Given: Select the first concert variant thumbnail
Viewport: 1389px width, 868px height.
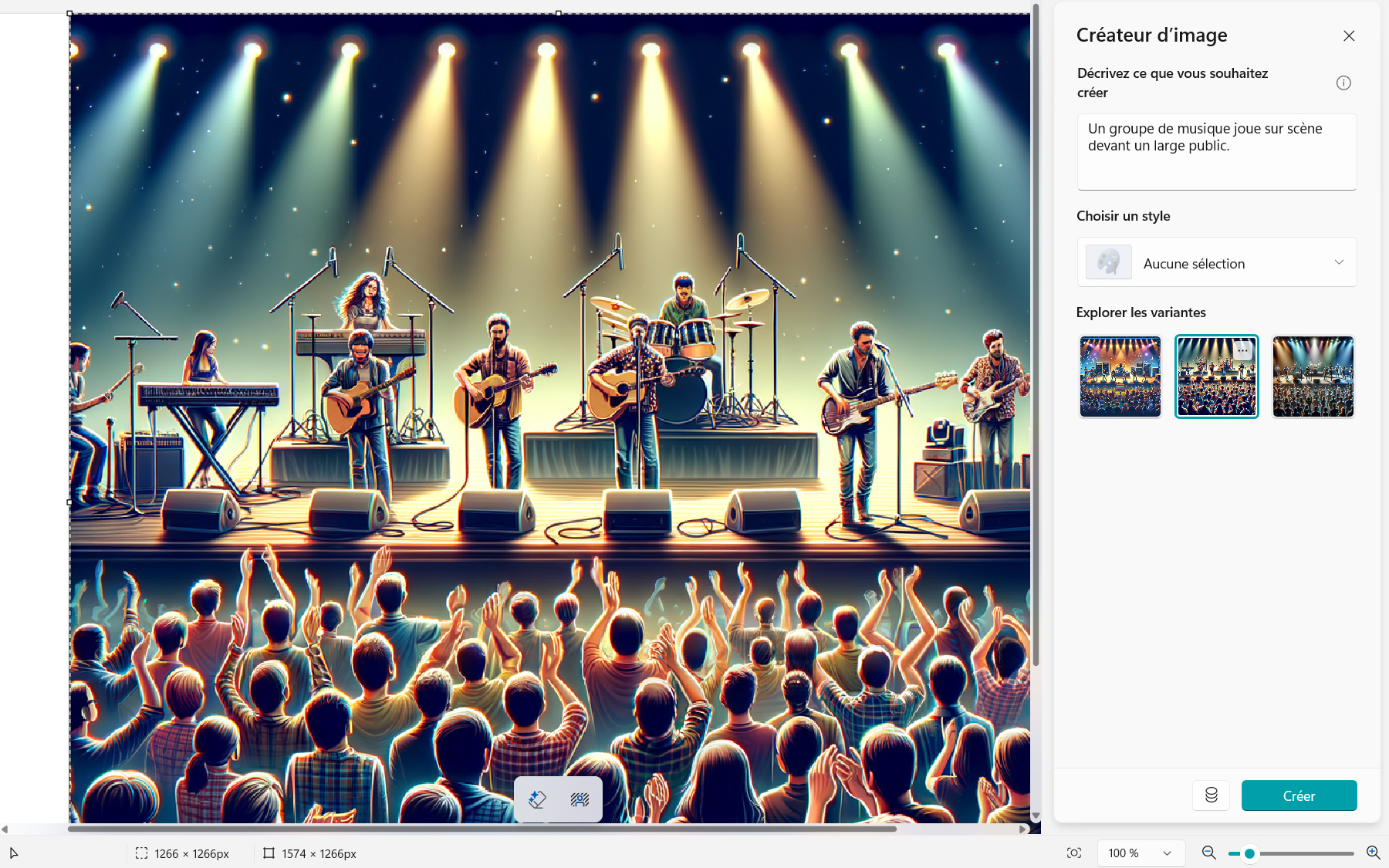Looking at the screenshot, I should coord(1120,377).
